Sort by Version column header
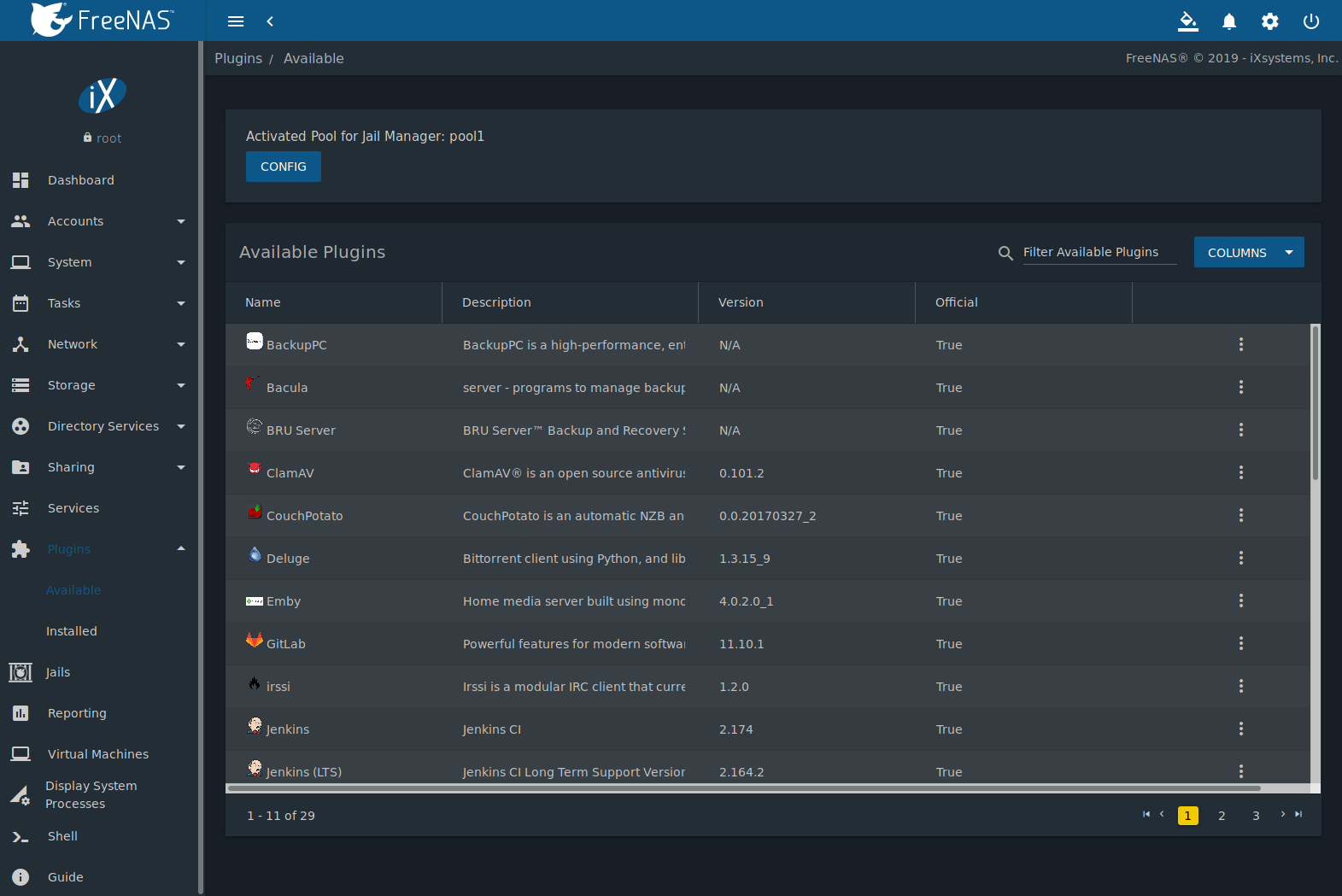Viewport: 1342px width, 896px height. pos(741,302)
